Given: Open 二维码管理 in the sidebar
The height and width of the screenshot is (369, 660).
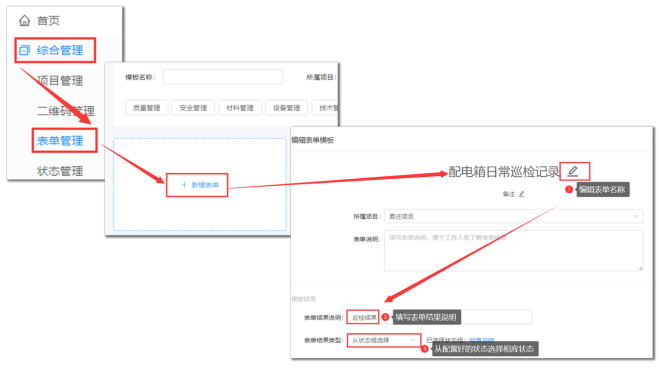Looking at the screenshot, I should point(66,111).
